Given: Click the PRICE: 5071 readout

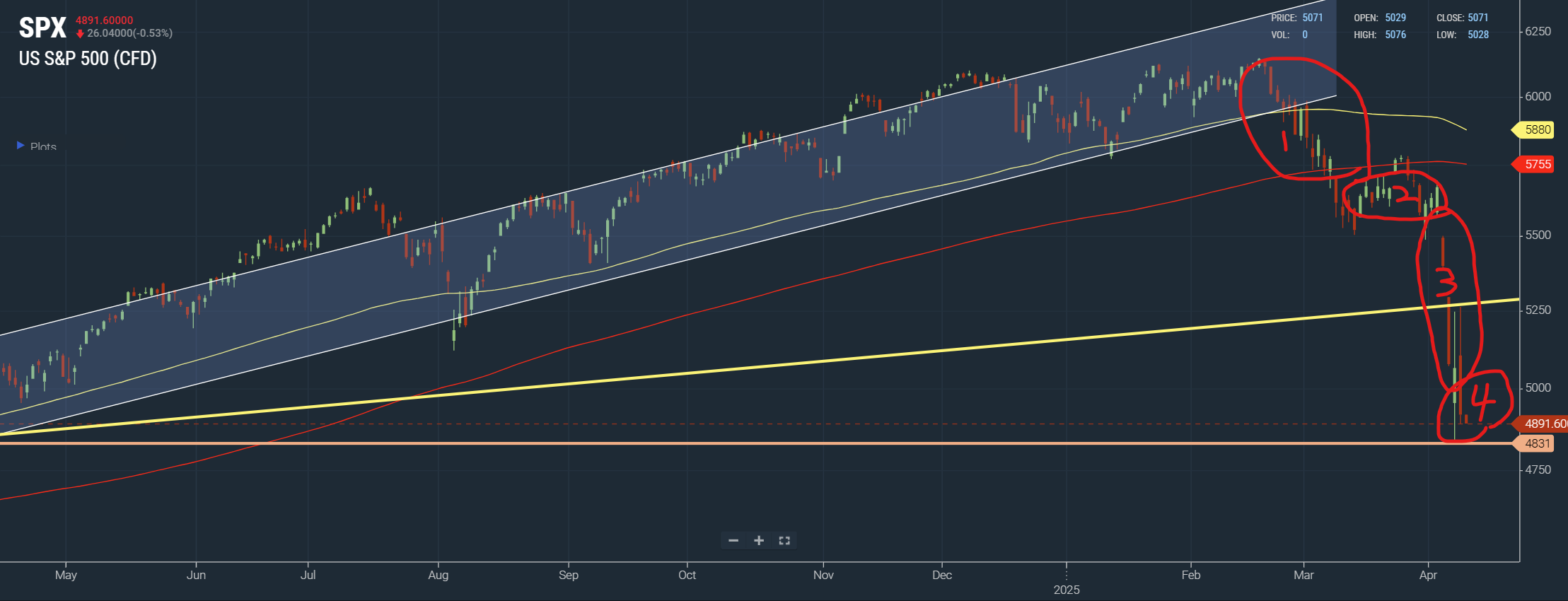Looking at the screenshot, I should pos(1297,18).
